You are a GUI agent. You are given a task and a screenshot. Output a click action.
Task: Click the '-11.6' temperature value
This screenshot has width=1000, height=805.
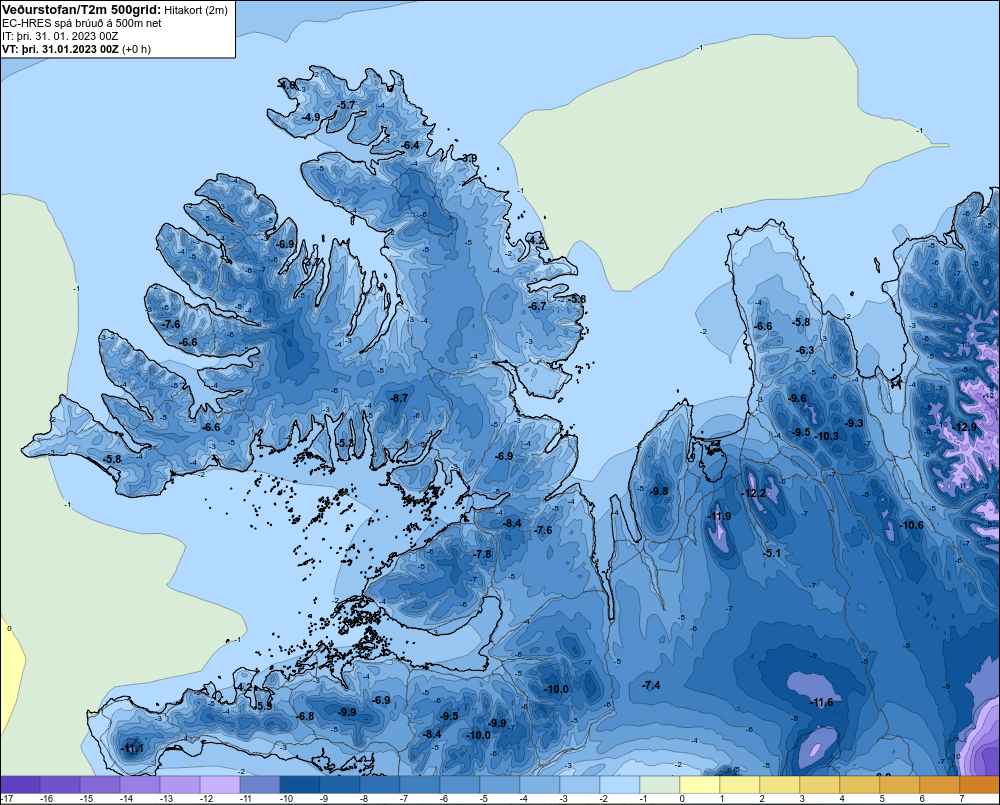pos(821,702)
